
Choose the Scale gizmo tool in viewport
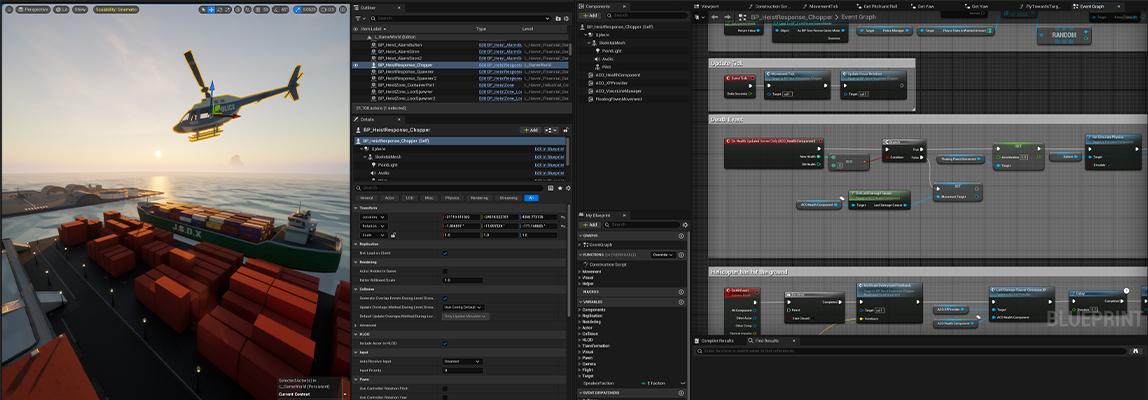pos(228,10)
